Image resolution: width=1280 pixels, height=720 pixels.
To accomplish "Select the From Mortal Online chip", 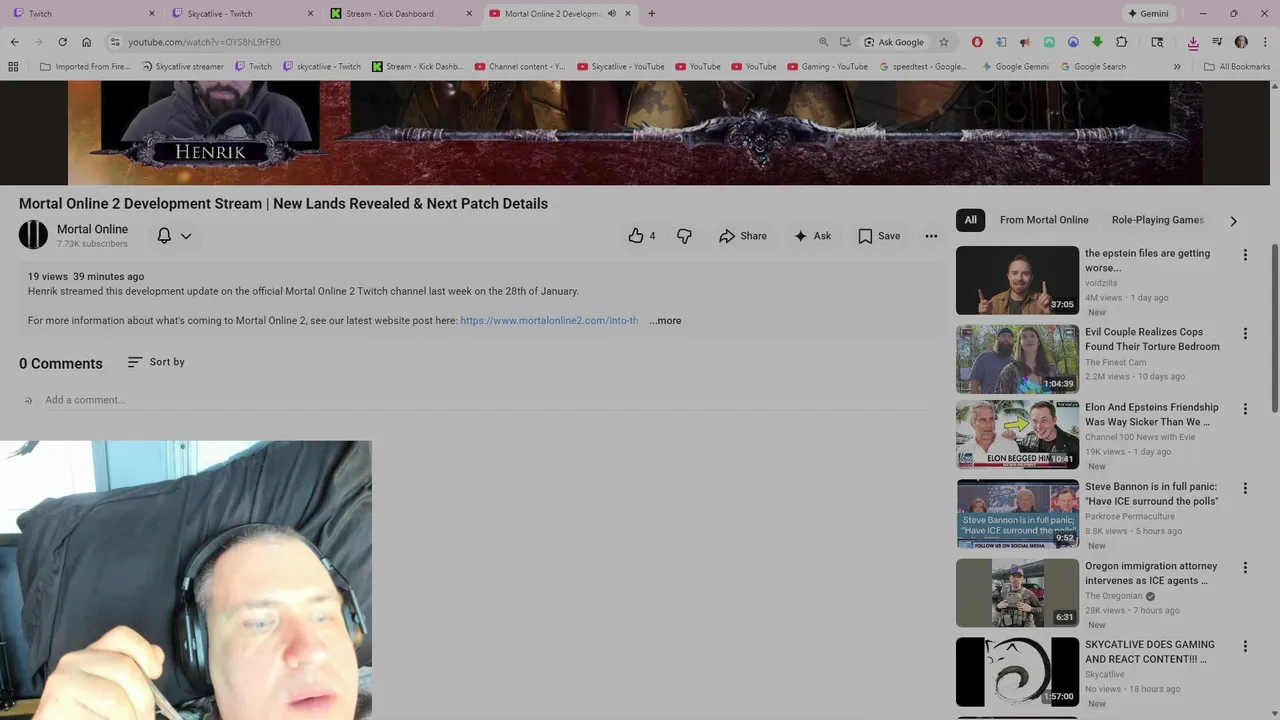I will coord(1044,220).
